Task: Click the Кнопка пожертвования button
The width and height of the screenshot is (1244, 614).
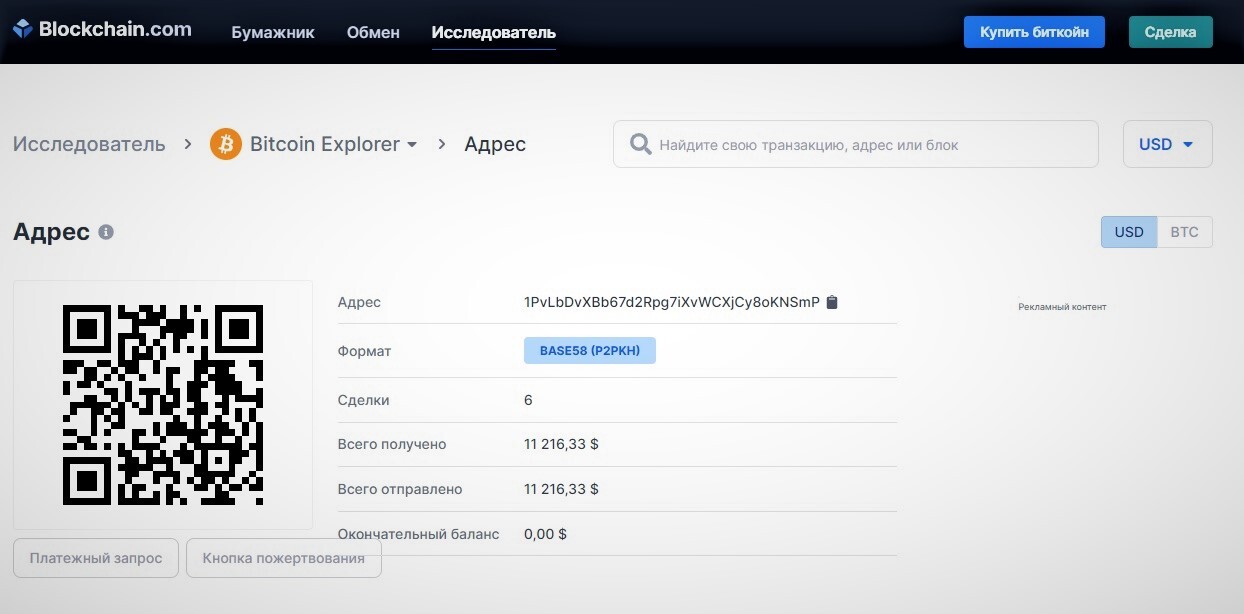Action: [283, 558]
